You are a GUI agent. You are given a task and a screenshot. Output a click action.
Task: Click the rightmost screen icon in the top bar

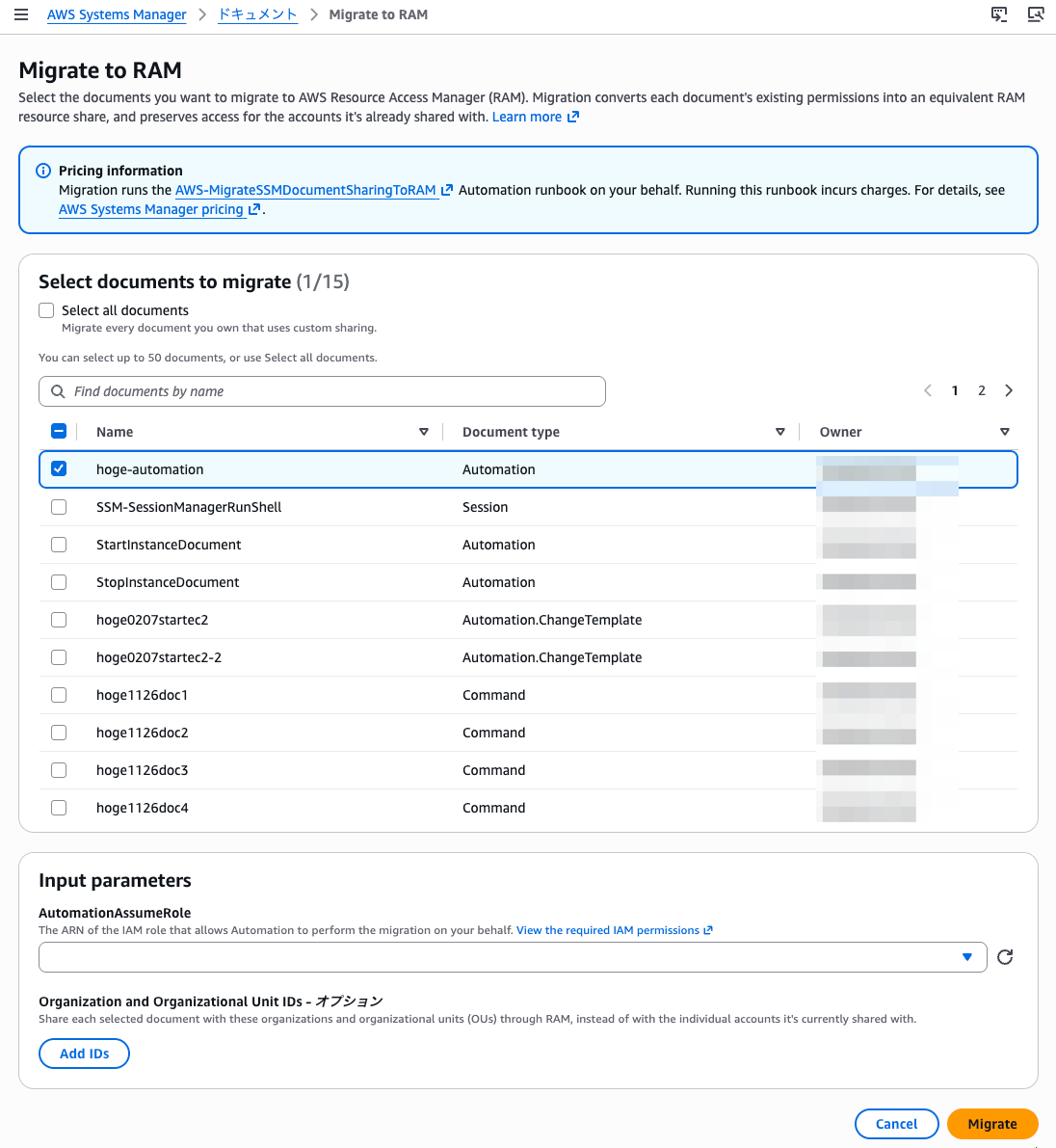tap(1036, 14)
